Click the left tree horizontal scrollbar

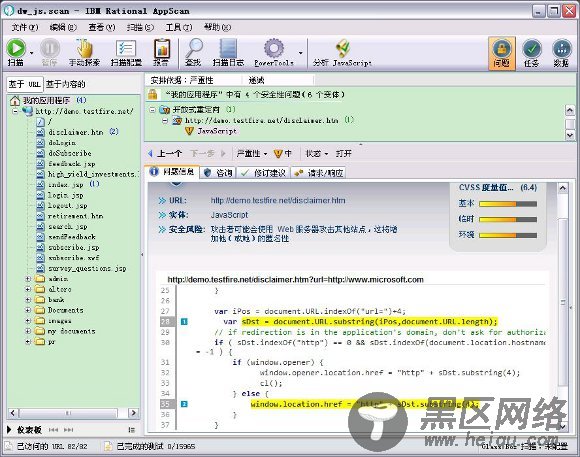[x=73, y=413]
